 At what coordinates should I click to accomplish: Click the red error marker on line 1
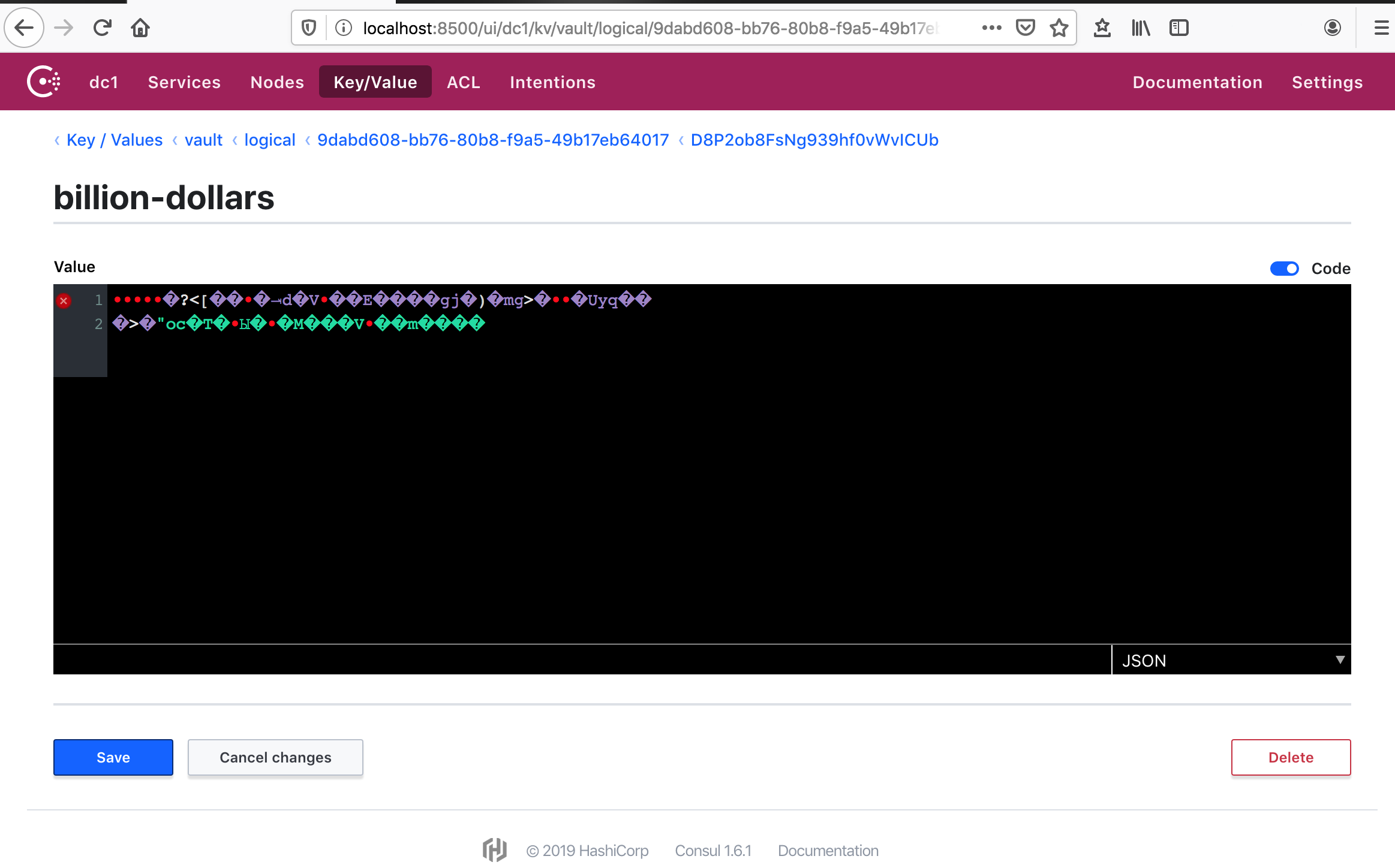[x=64, y=301]
